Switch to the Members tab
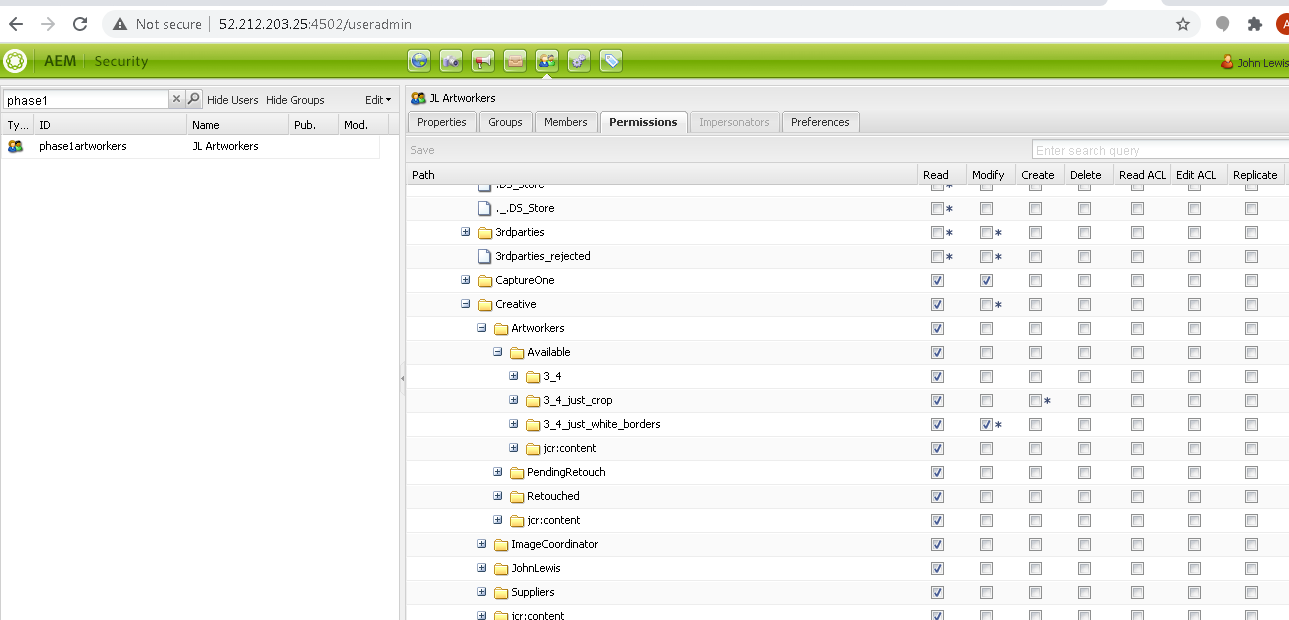This screenshot has height=620, width=1289. coord(566,121)
